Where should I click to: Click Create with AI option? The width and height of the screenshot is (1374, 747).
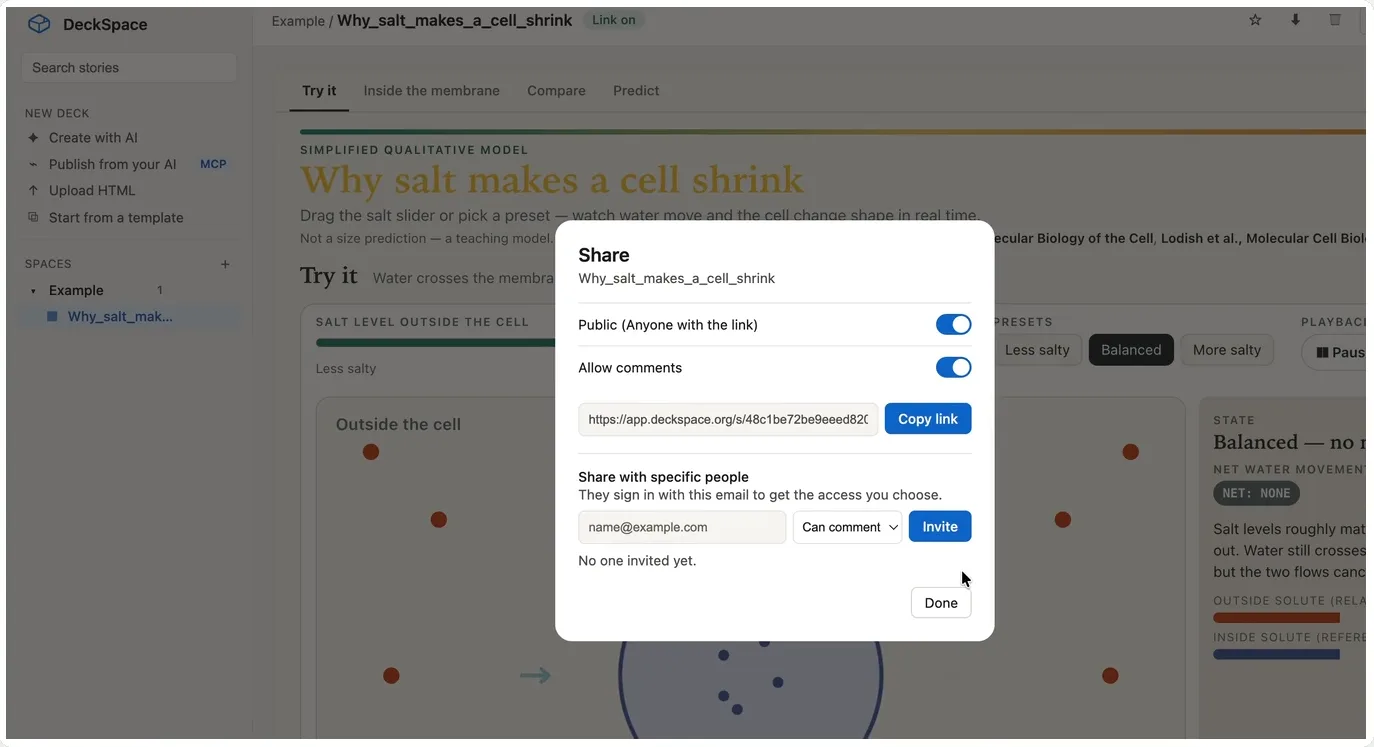click(x=93, y=138)
